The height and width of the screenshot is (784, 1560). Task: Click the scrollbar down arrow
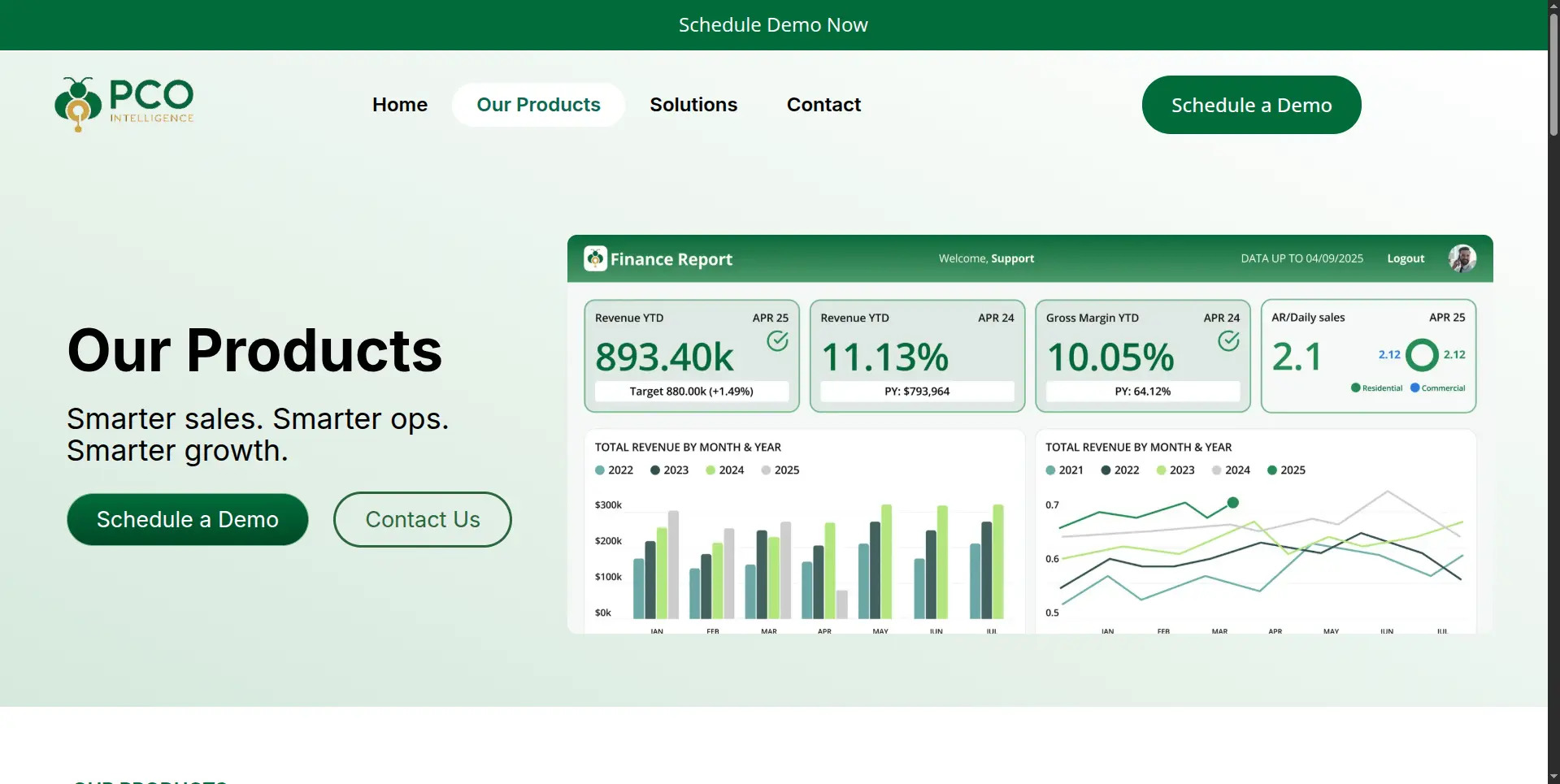(1553, 777)
